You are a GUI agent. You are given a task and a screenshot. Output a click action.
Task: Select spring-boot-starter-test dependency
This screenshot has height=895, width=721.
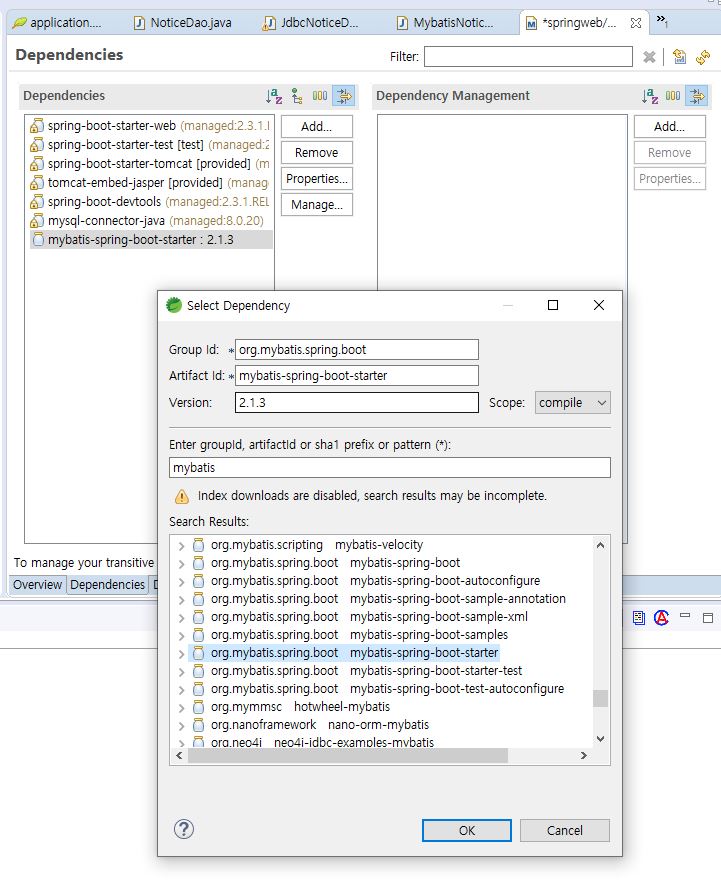tap(150, 144)
